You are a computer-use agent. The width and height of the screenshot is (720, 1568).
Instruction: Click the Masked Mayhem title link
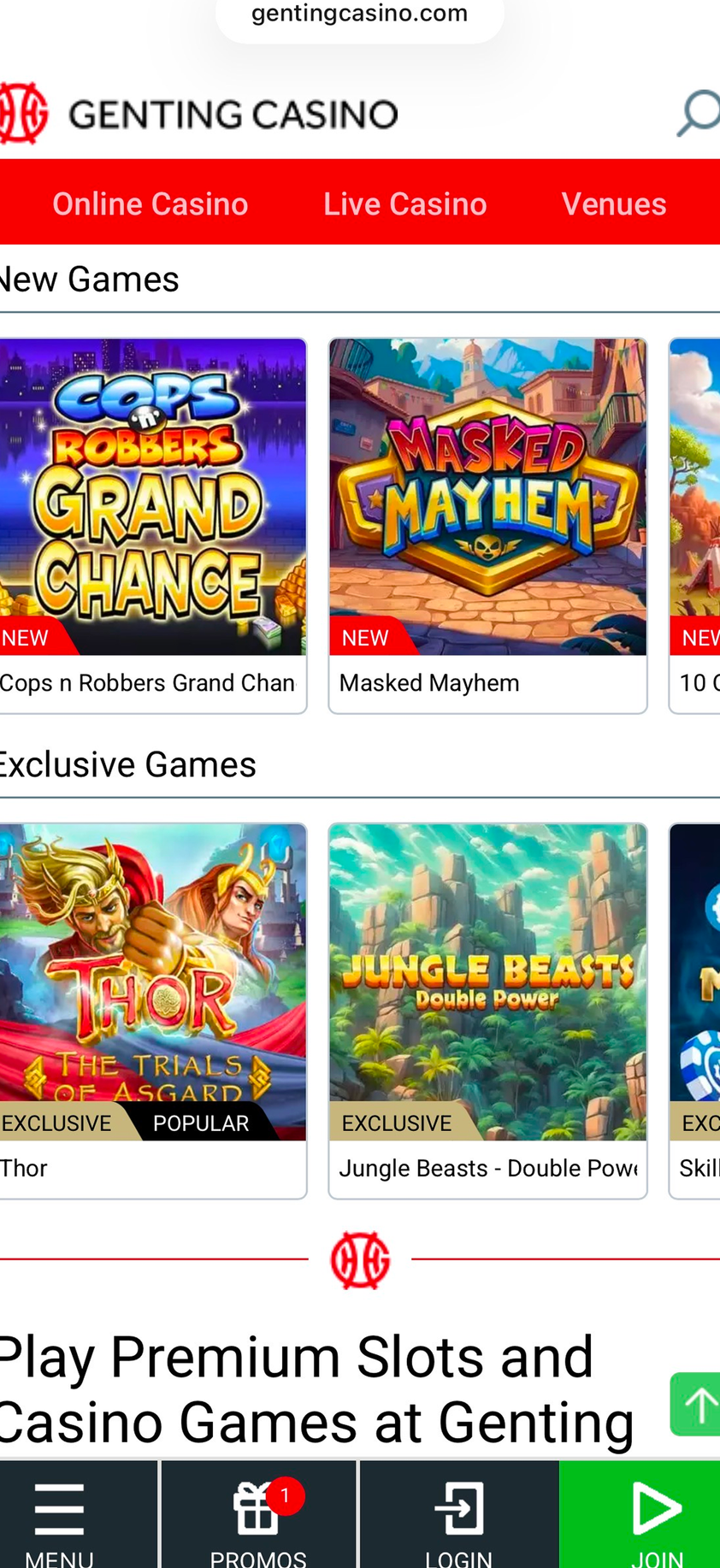pyautogui.click(x=429, y=683)
